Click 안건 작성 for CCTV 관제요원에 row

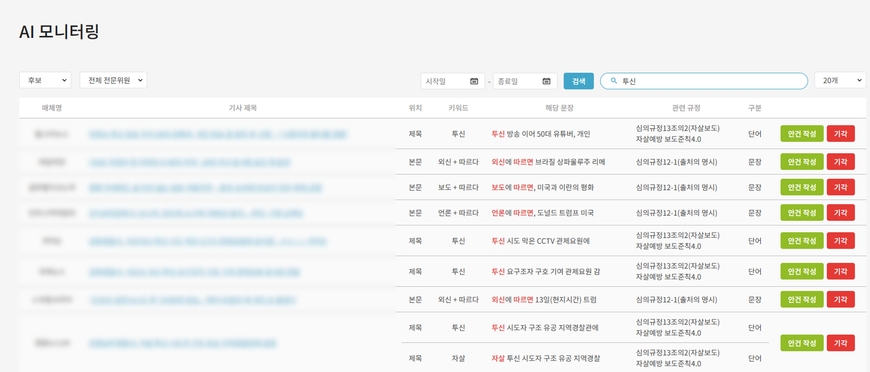point(802,241)
